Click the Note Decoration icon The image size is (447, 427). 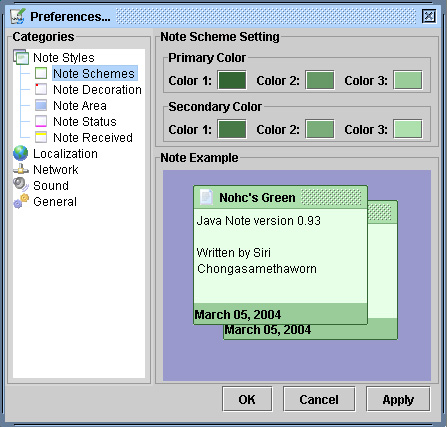point(41,89)
